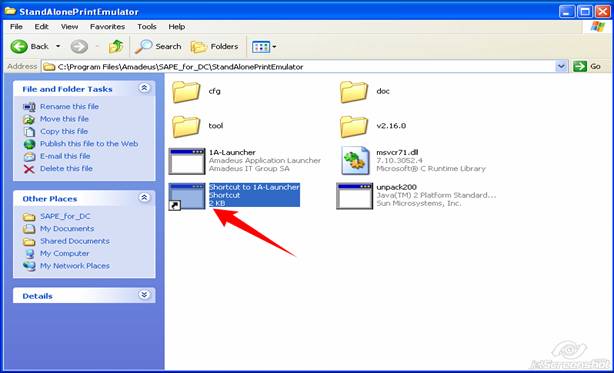Open the View menu
This screenshot has height=373, width=614.
69,27
